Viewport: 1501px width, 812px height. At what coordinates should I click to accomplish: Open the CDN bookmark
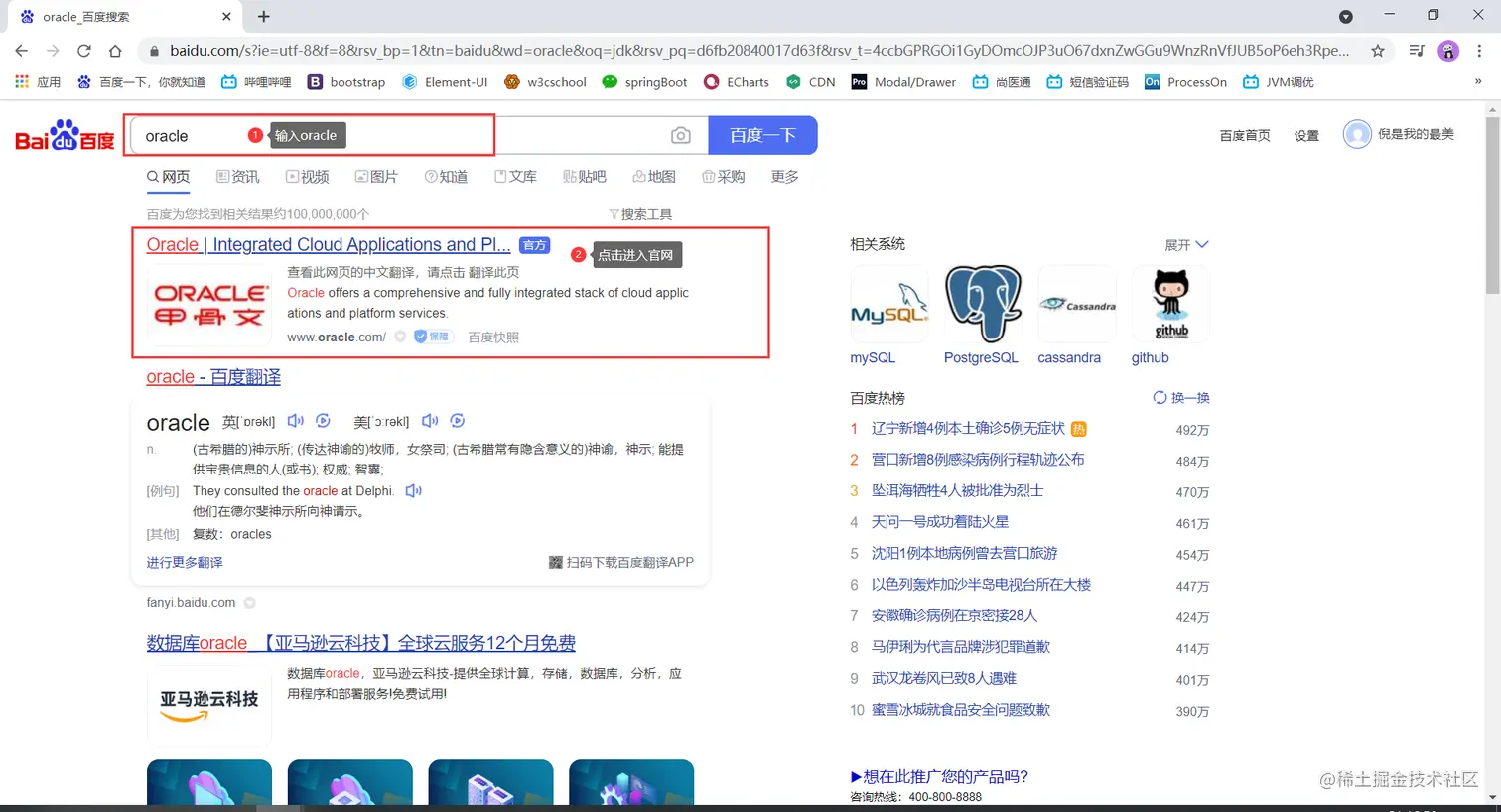click(811, 82)
